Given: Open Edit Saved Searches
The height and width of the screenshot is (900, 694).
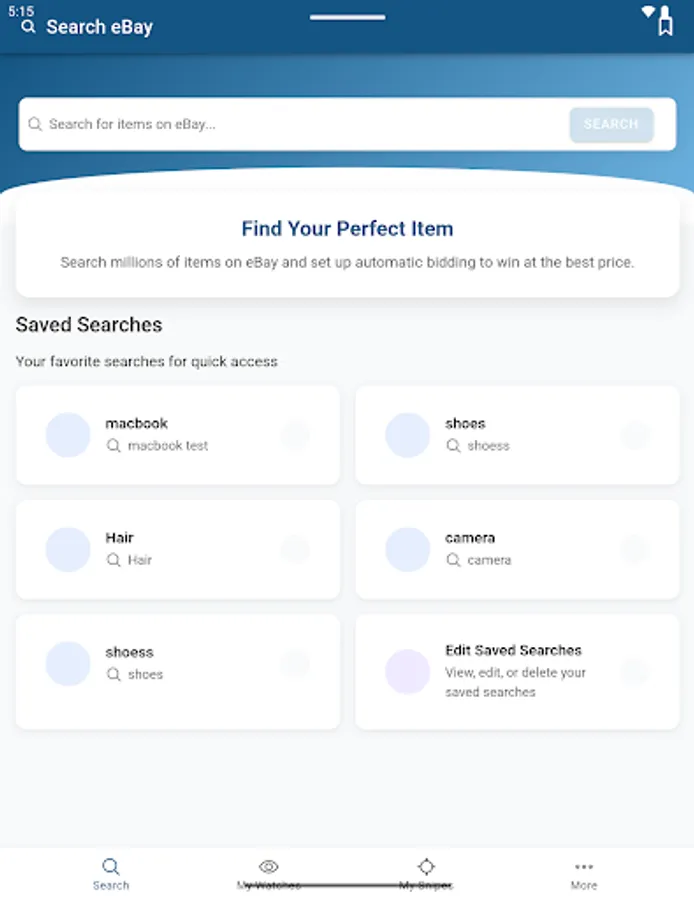Looking at the screenshot, I should tap(517, 672).
